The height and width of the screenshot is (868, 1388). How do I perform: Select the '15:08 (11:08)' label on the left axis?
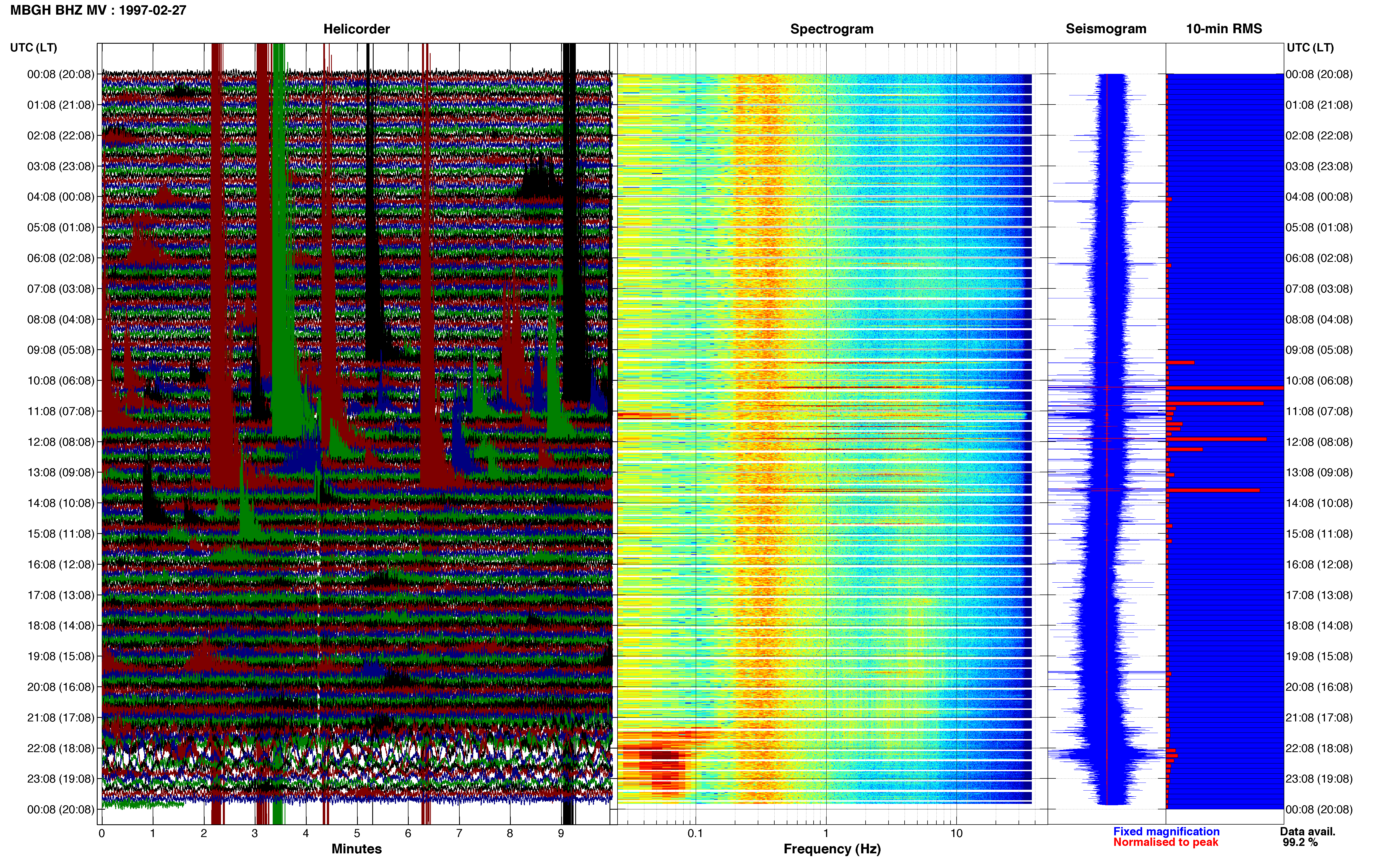point(60,534)
